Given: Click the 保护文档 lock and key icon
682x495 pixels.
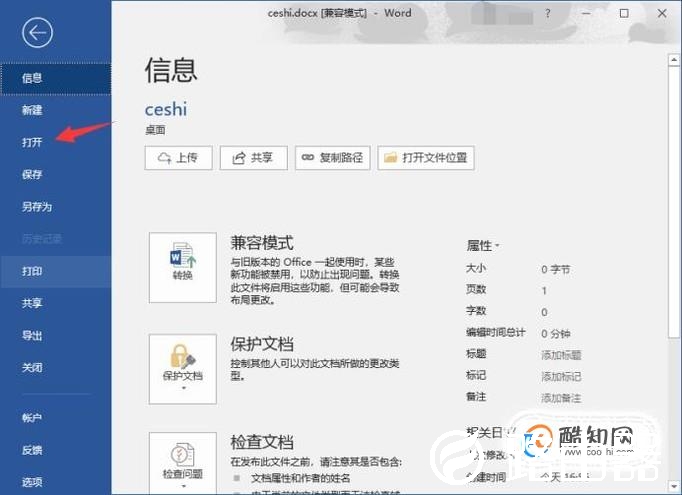Looking at the screenshot, I should click(x=183, y=357).
